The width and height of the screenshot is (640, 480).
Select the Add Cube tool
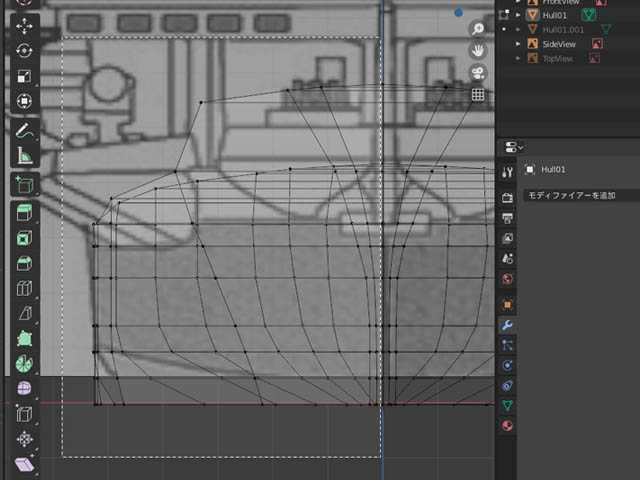(24, 185)
